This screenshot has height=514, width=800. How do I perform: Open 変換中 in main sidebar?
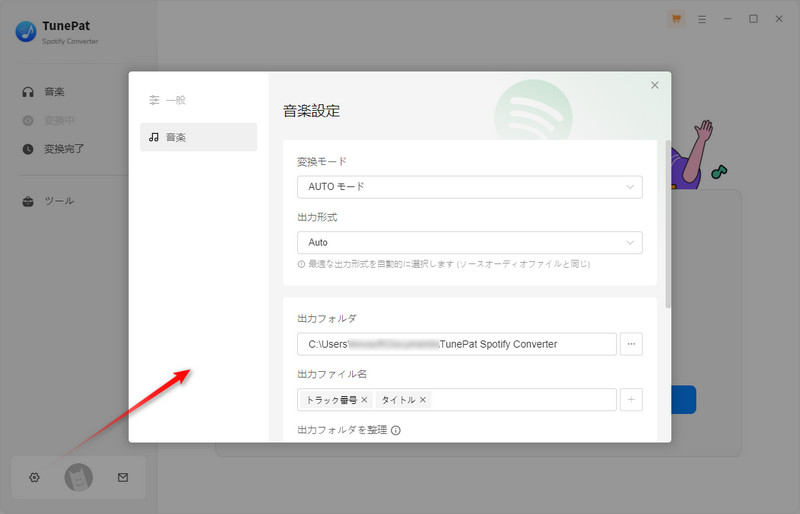coord(48,120)
